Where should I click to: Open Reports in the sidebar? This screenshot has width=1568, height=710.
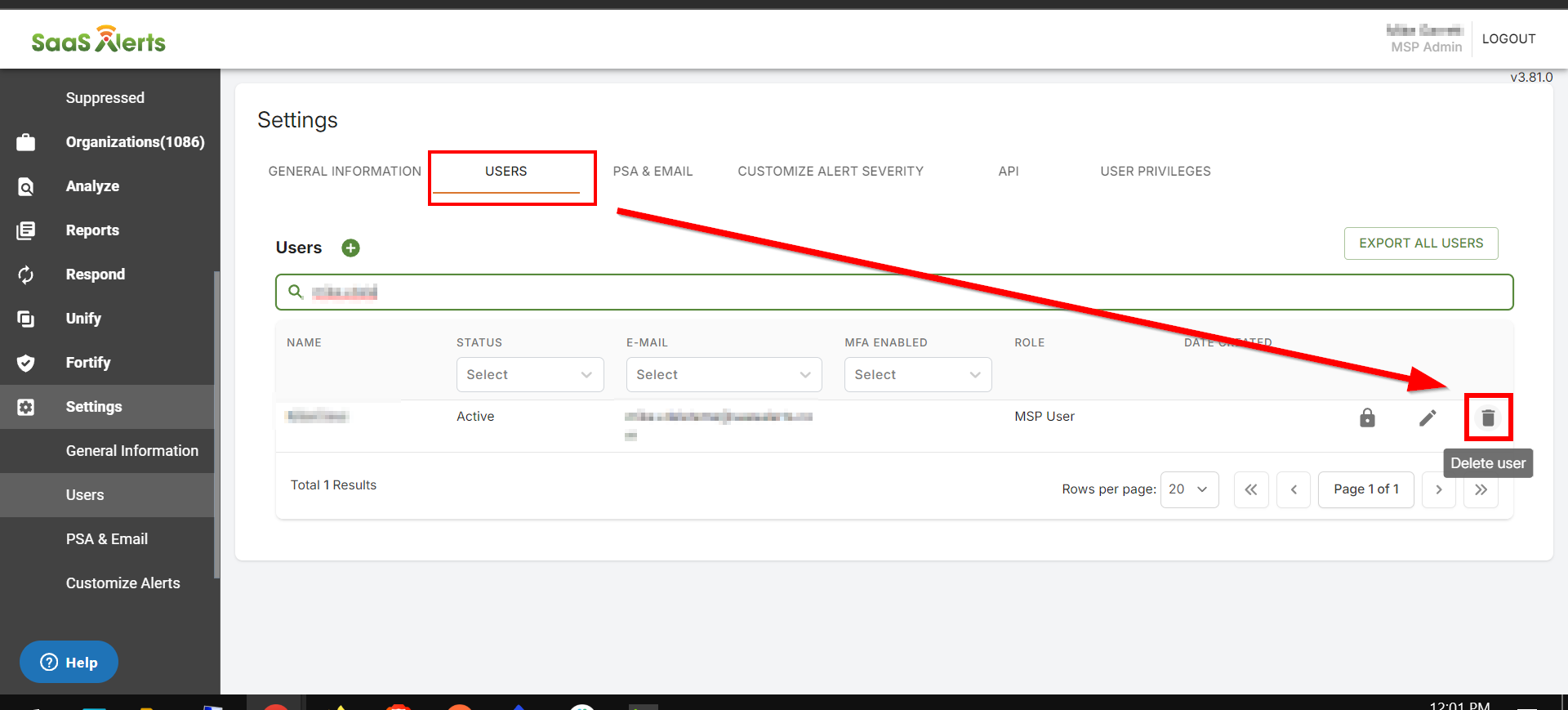click(x=92, y=230)
